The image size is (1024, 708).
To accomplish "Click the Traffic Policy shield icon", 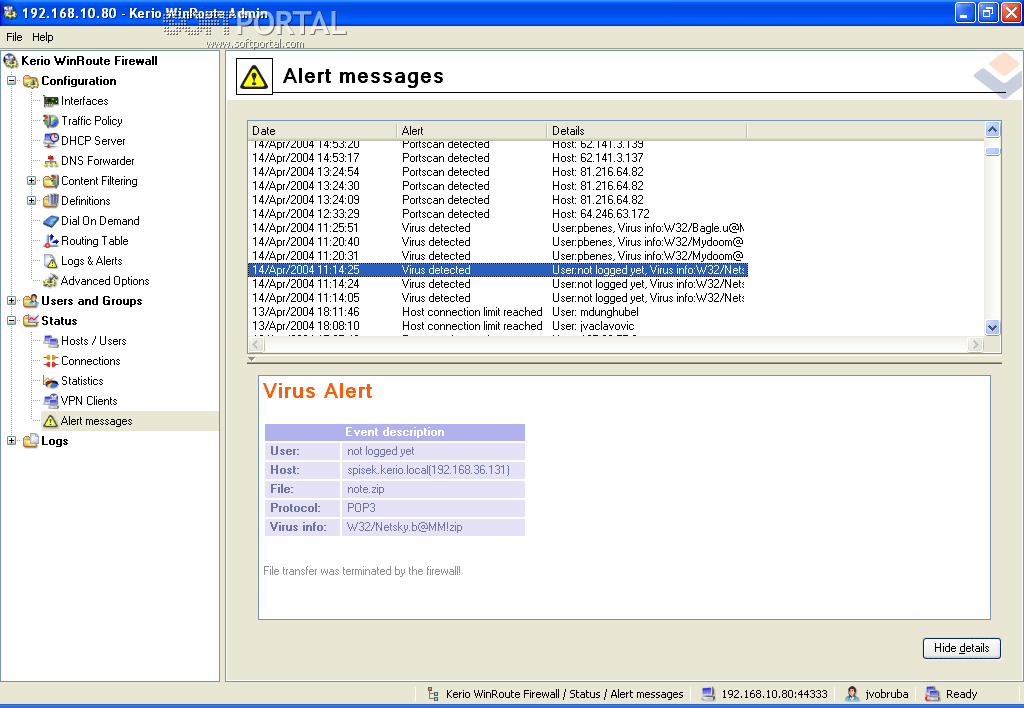I will (50, 121).
